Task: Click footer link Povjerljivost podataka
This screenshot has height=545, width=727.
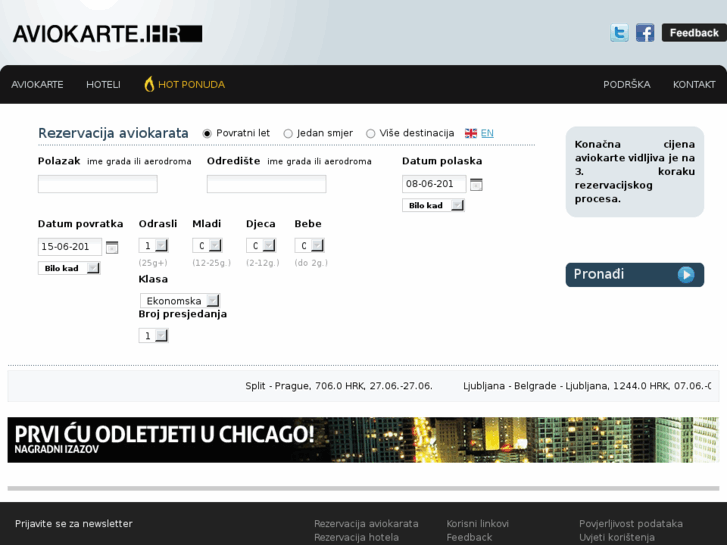Action: tap(631, 524)
